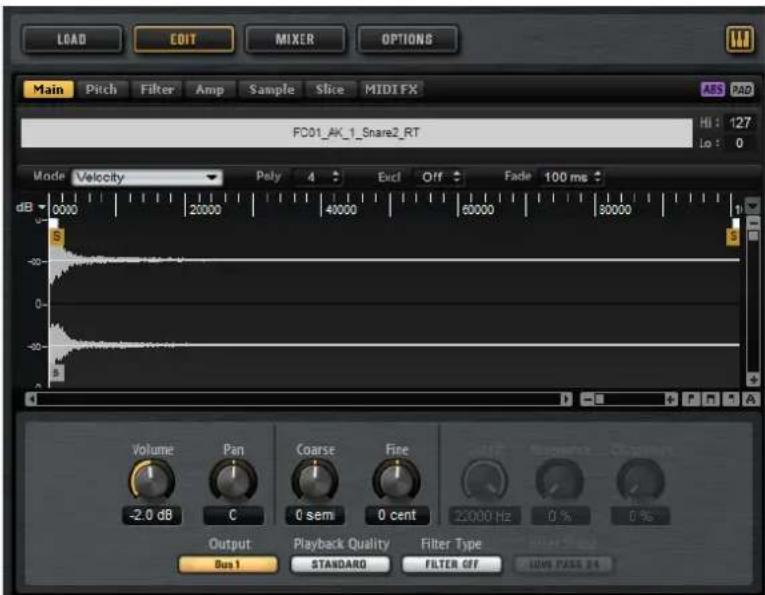Click the Hi velocity value 127
The height and width of the screenshot is (595, 765).
coord(740,122)
